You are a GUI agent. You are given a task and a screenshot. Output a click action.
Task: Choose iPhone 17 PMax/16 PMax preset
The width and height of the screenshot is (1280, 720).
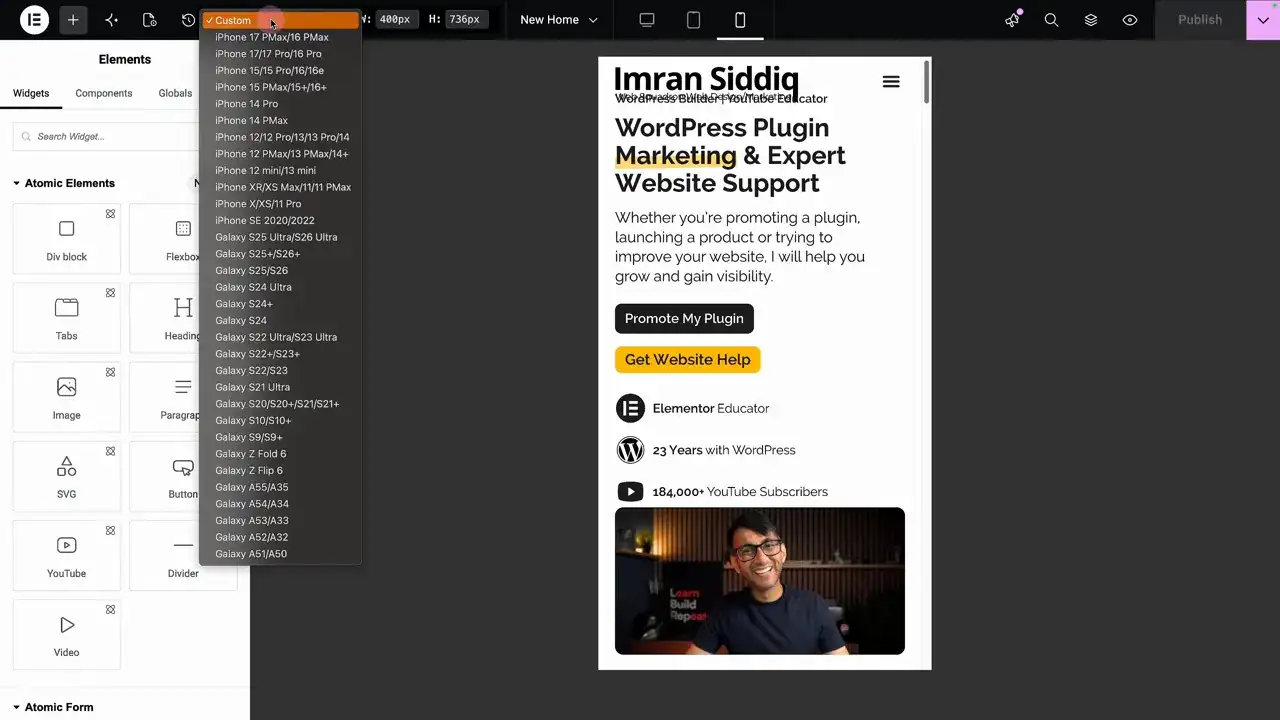pos(280,37)
